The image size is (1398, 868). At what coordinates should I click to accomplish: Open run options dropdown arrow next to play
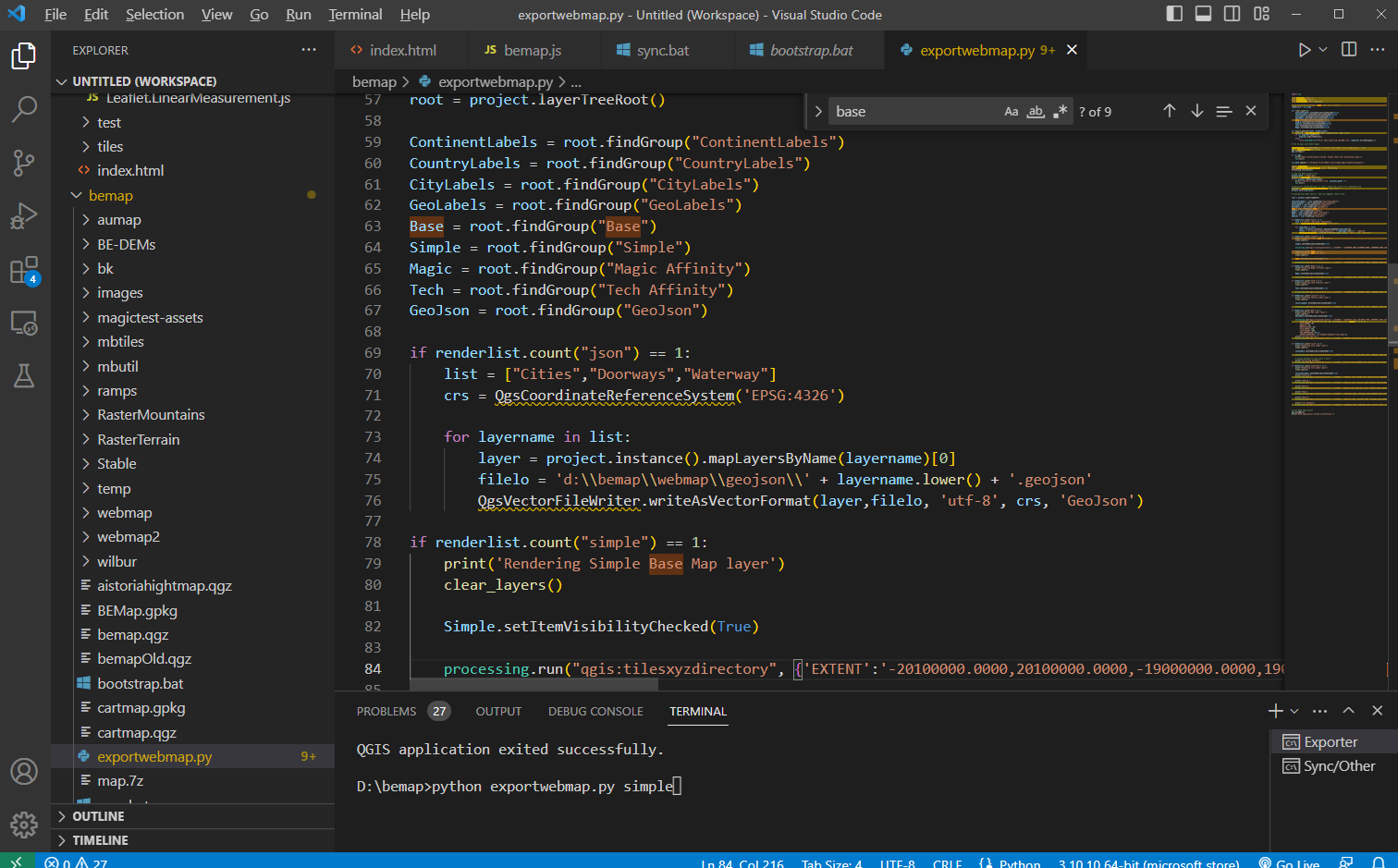pos(1323,50)
